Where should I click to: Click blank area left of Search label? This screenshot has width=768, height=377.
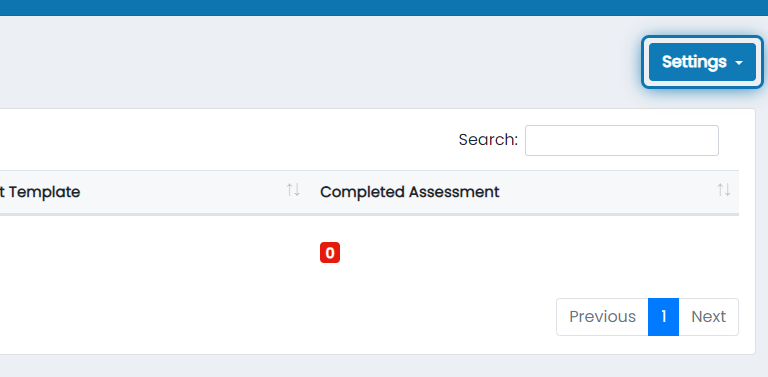225,140
